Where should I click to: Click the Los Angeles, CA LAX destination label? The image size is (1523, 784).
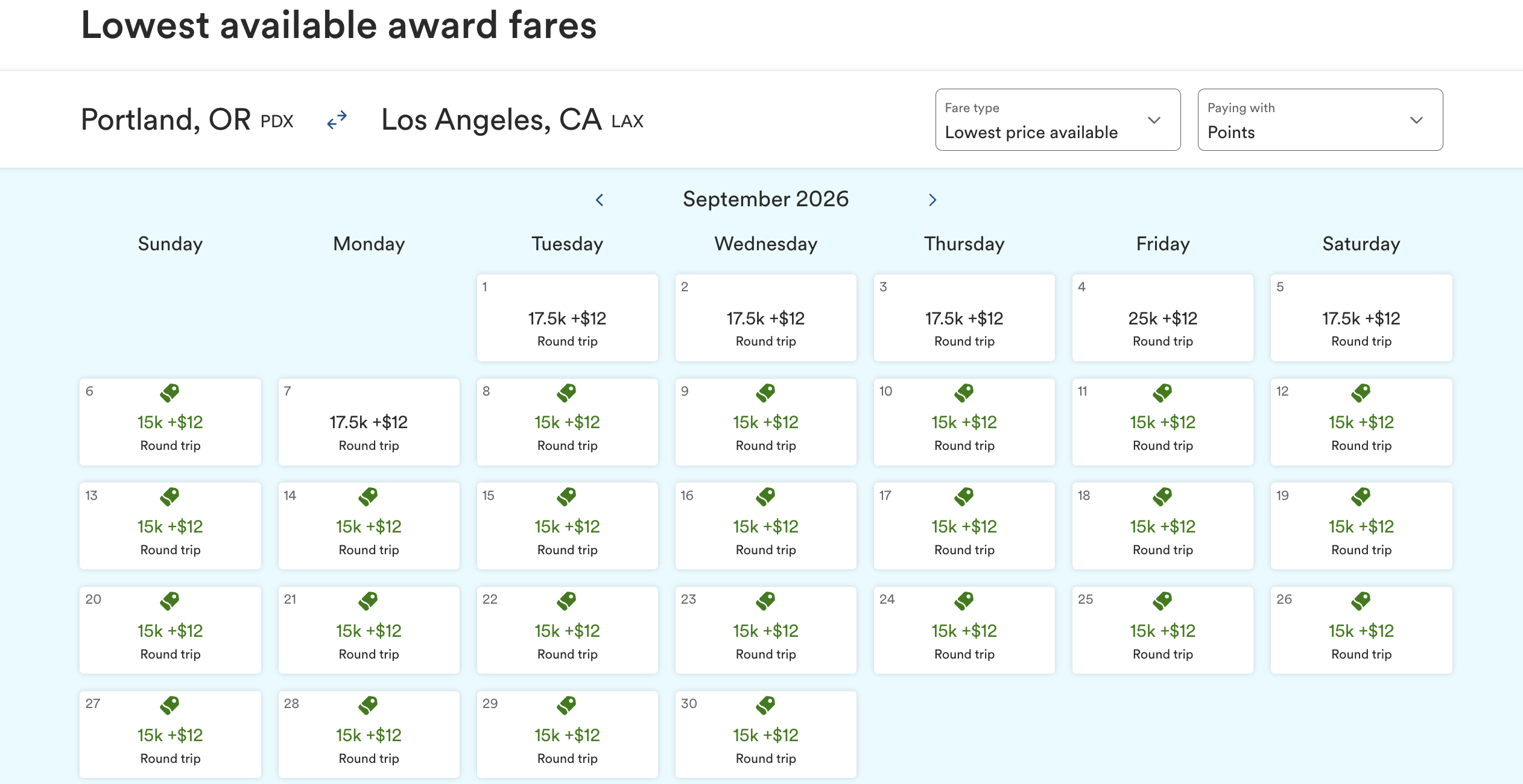tap(511, 119)
